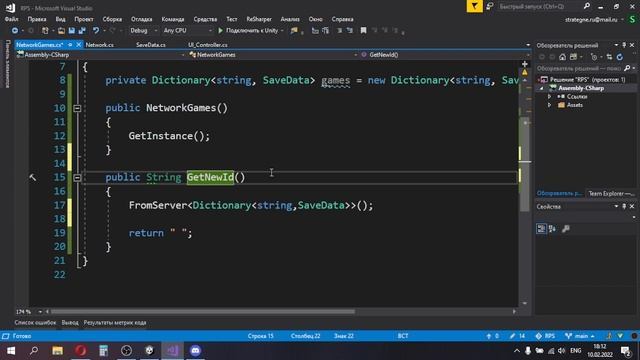Switch to the UI_Controller.cs tab
Image resolution: width=640 pixels, height=360 pixels.
click(208, 45)
